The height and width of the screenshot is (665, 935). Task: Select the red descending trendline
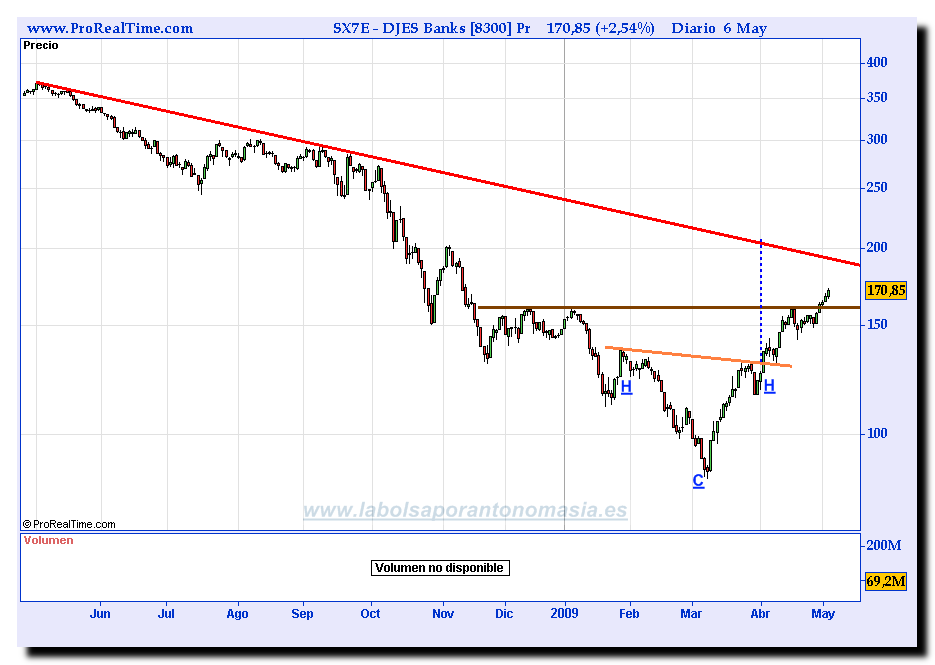coord(448,174)
